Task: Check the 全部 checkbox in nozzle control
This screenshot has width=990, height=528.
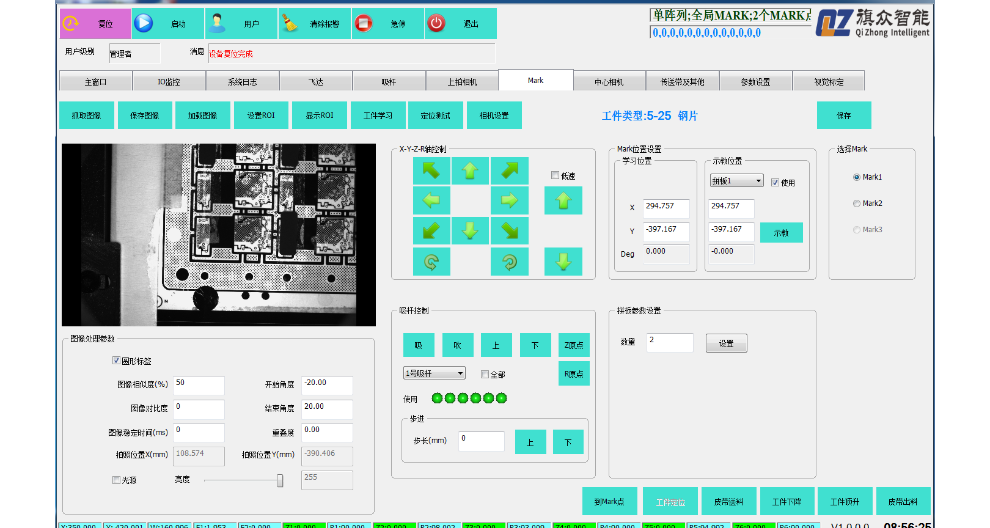Action: (x=485, y=374)
